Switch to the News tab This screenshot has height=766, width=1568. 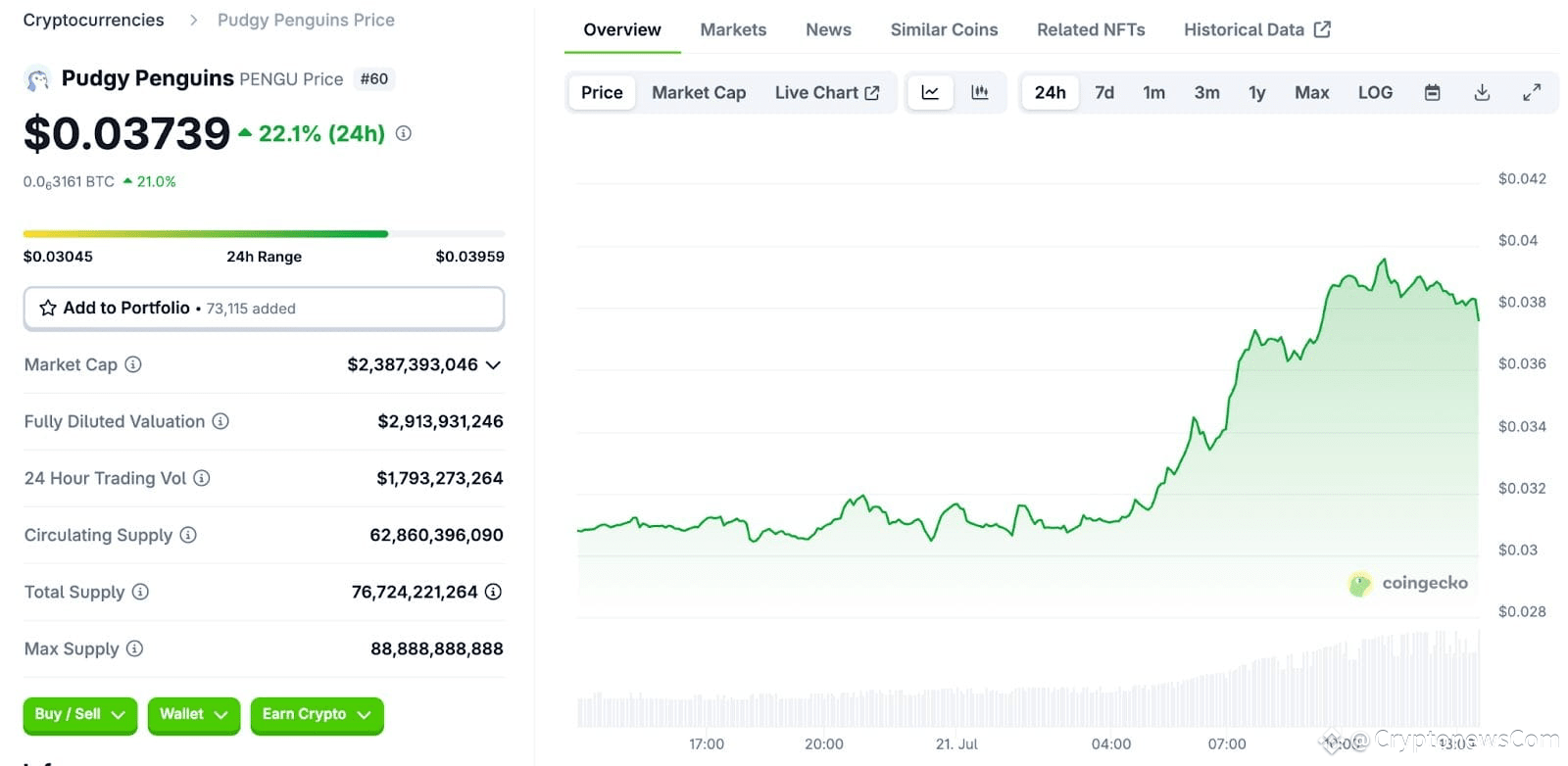coord(828,29)
